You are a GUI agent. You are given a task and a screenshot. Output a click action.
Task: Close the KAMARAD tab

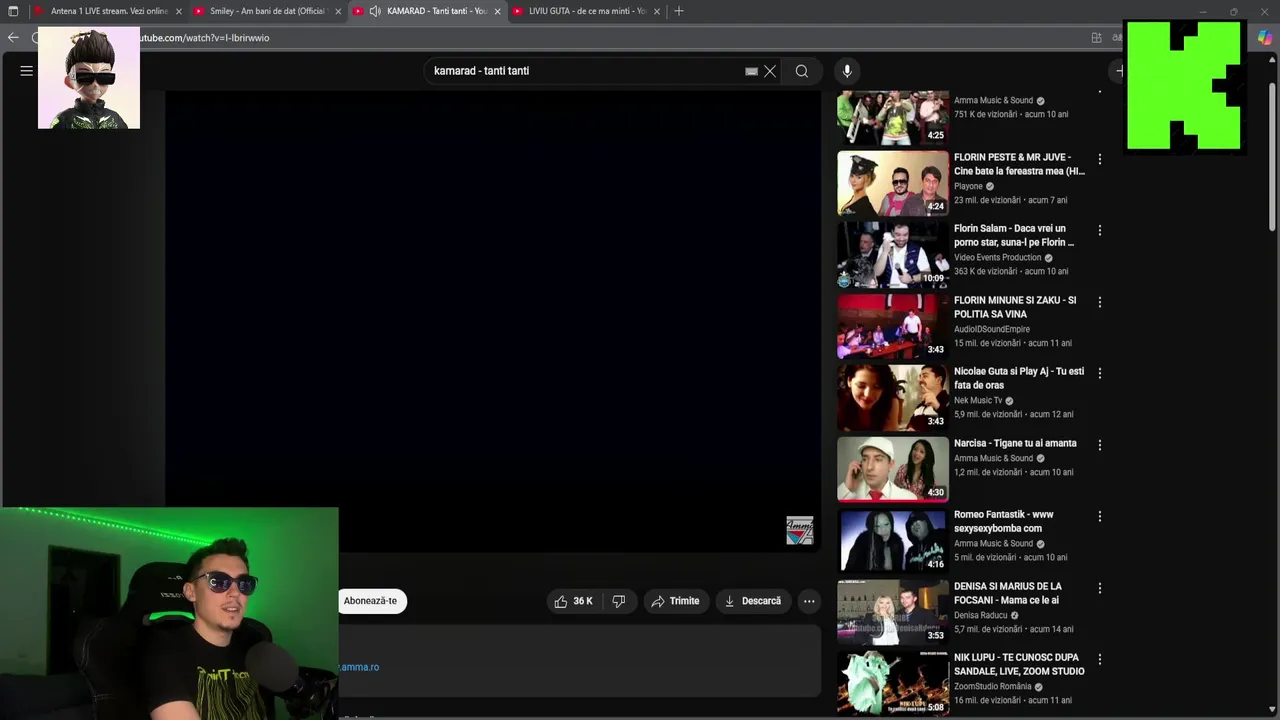point(497,11)
